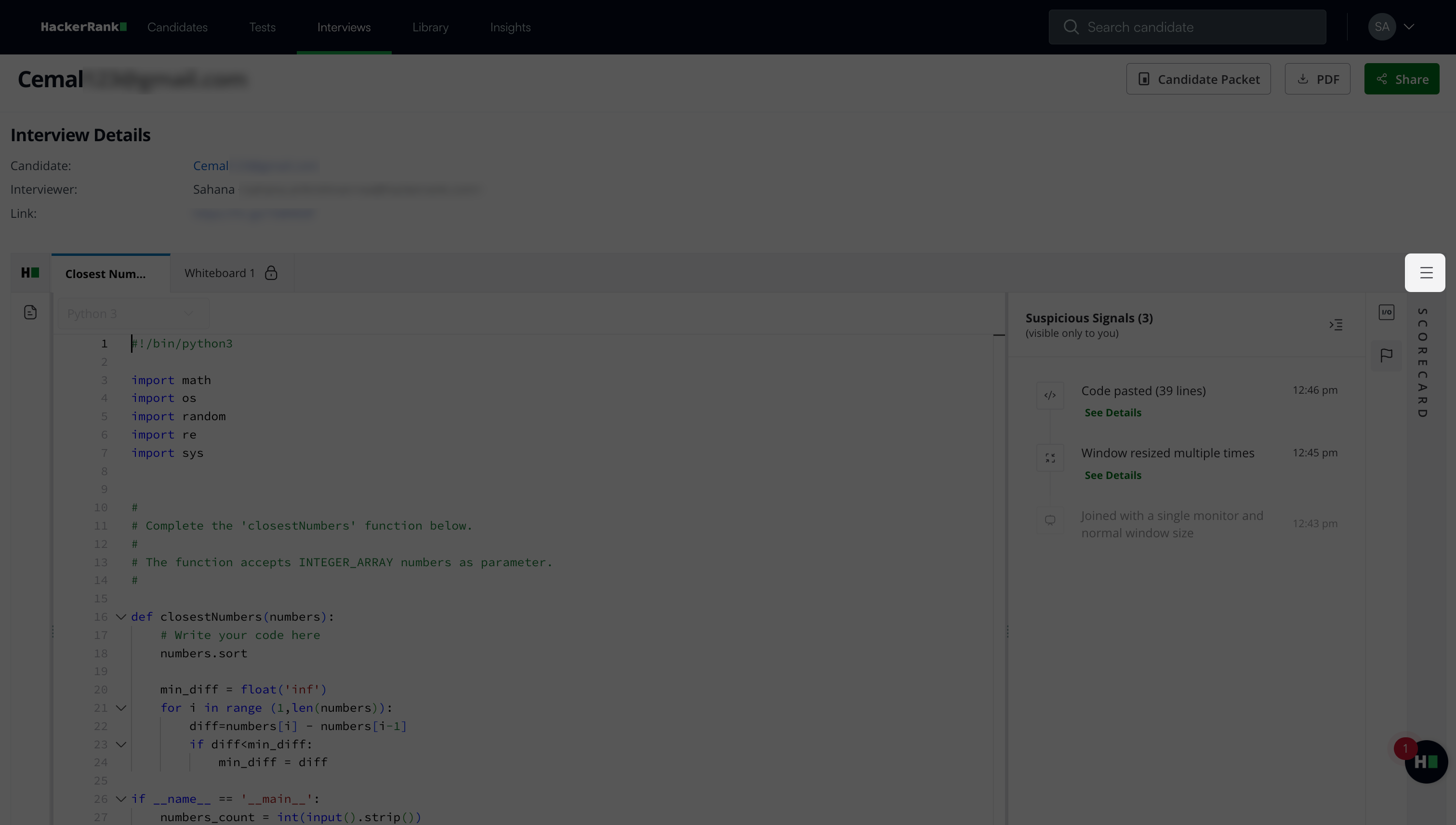Click the HackerRank chat widget icon

click(x=1426, y=761)
